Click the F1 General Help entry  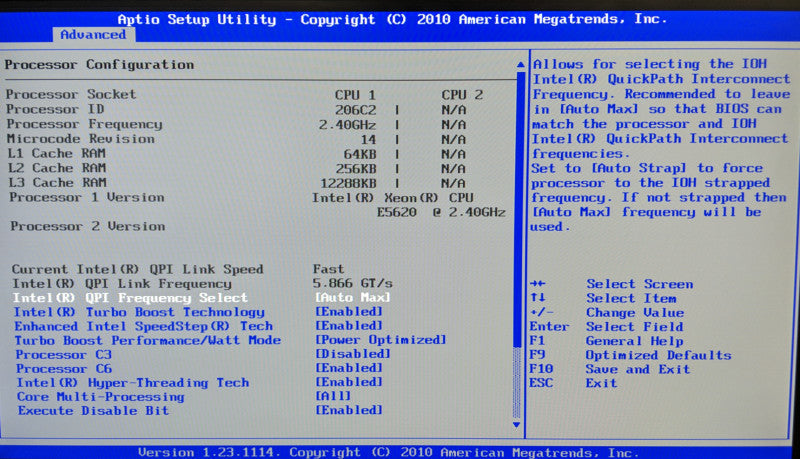(x=607, y=341)
